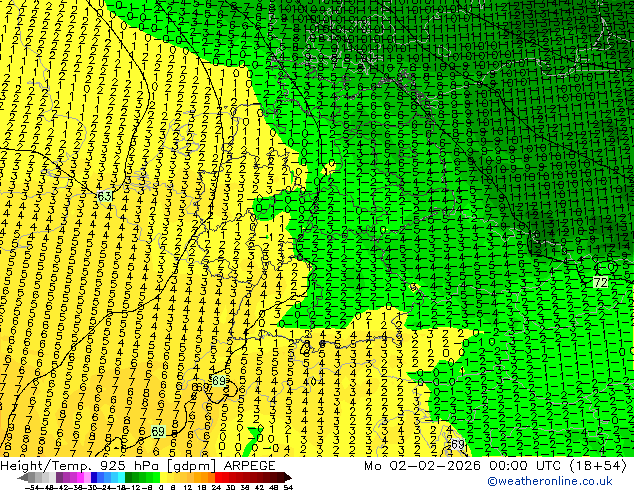Click the dark blue swatch in the temperature legend
634x490 pixels.
(x=94, y=477)
